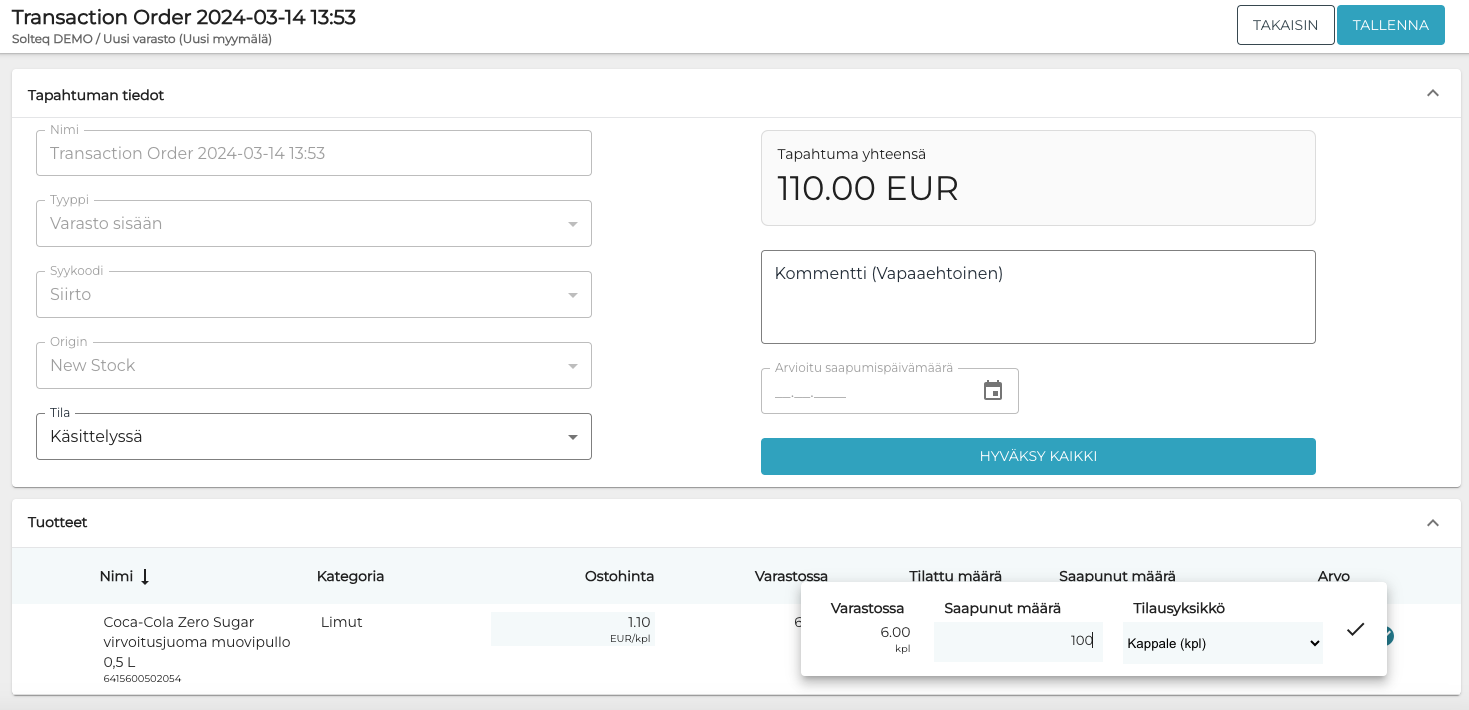Screen dimensions: 1469x710
Task: Collapse the Tuotteet section
Action: pos(1432,523)
